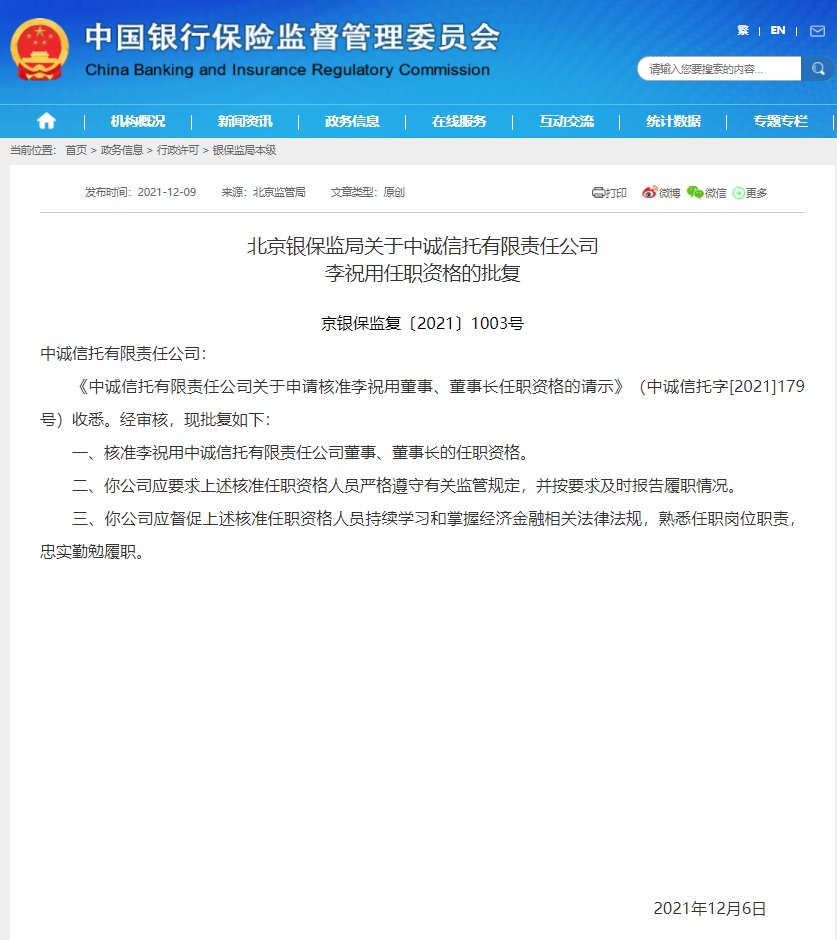Print the article with 打印
This screenshot has height=940, width=837.
pyautogui.click(x=609, y=192)
